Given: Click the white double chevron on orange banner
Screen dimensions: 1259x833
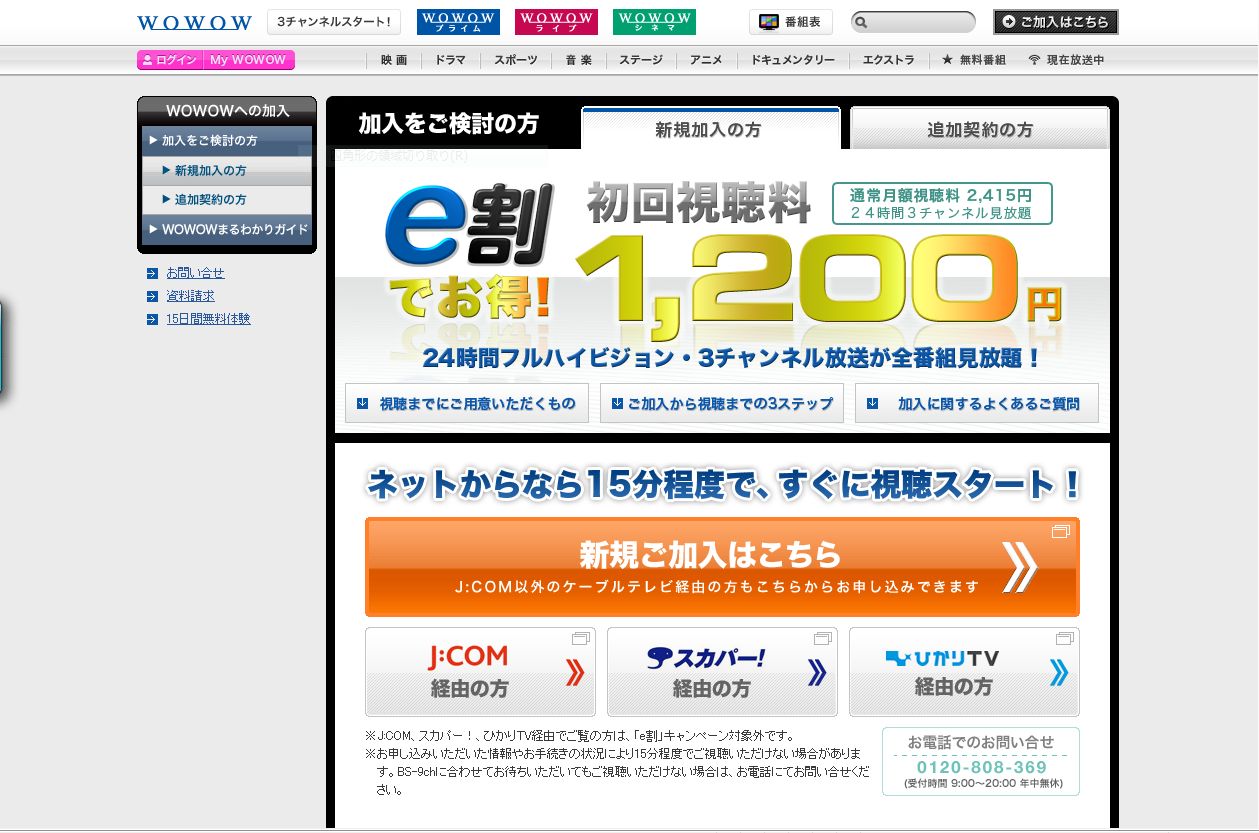Looking at the screenshot, I should (x=1020, y=568).
